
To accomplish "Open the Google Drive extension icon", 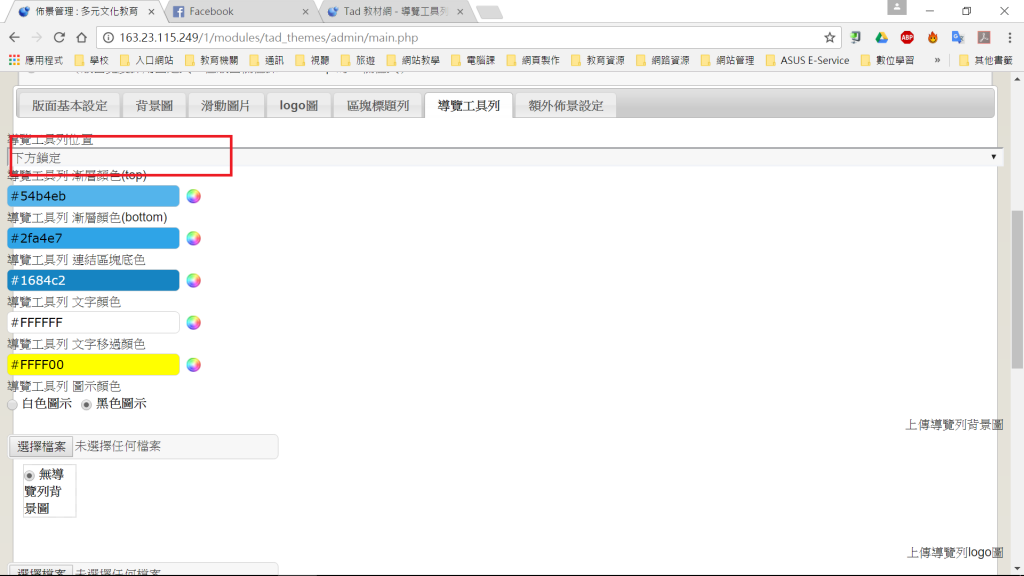I will tap(882, 37).
